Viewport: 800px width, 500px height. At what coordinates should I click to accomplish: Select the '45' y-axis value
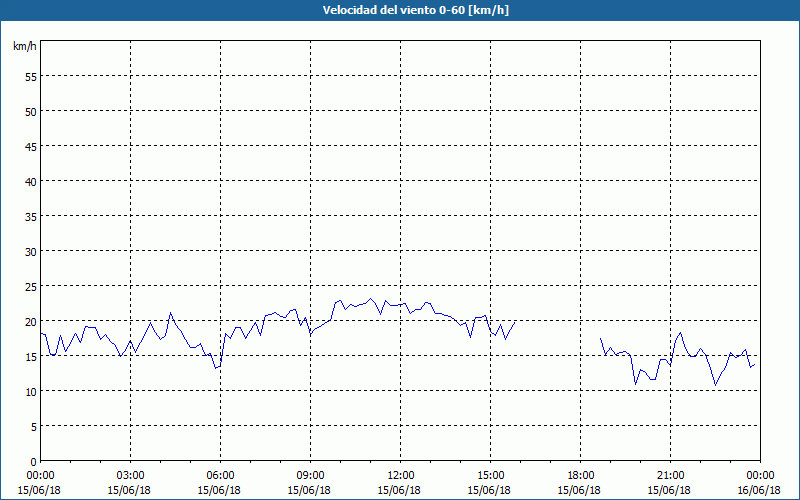point(31,146)
